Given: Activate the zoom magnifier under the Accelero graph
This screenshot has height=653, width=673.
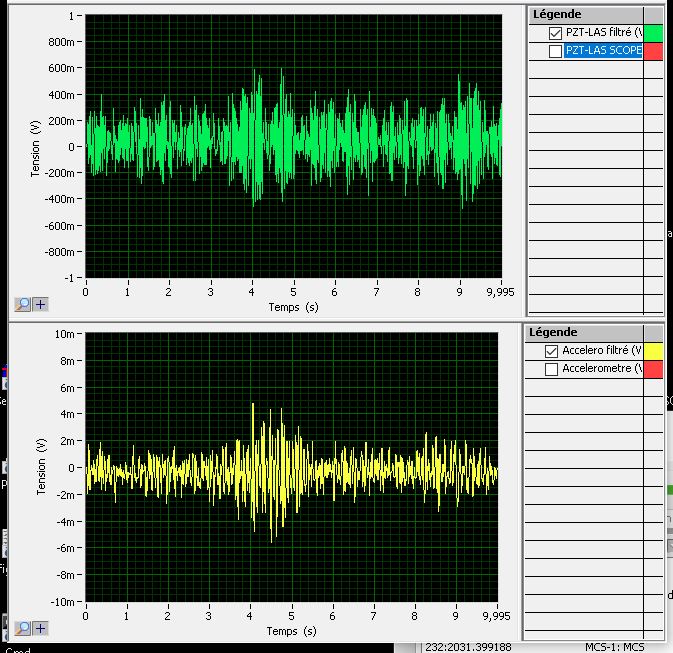Looking at the screenshot, I should (22, 628).
